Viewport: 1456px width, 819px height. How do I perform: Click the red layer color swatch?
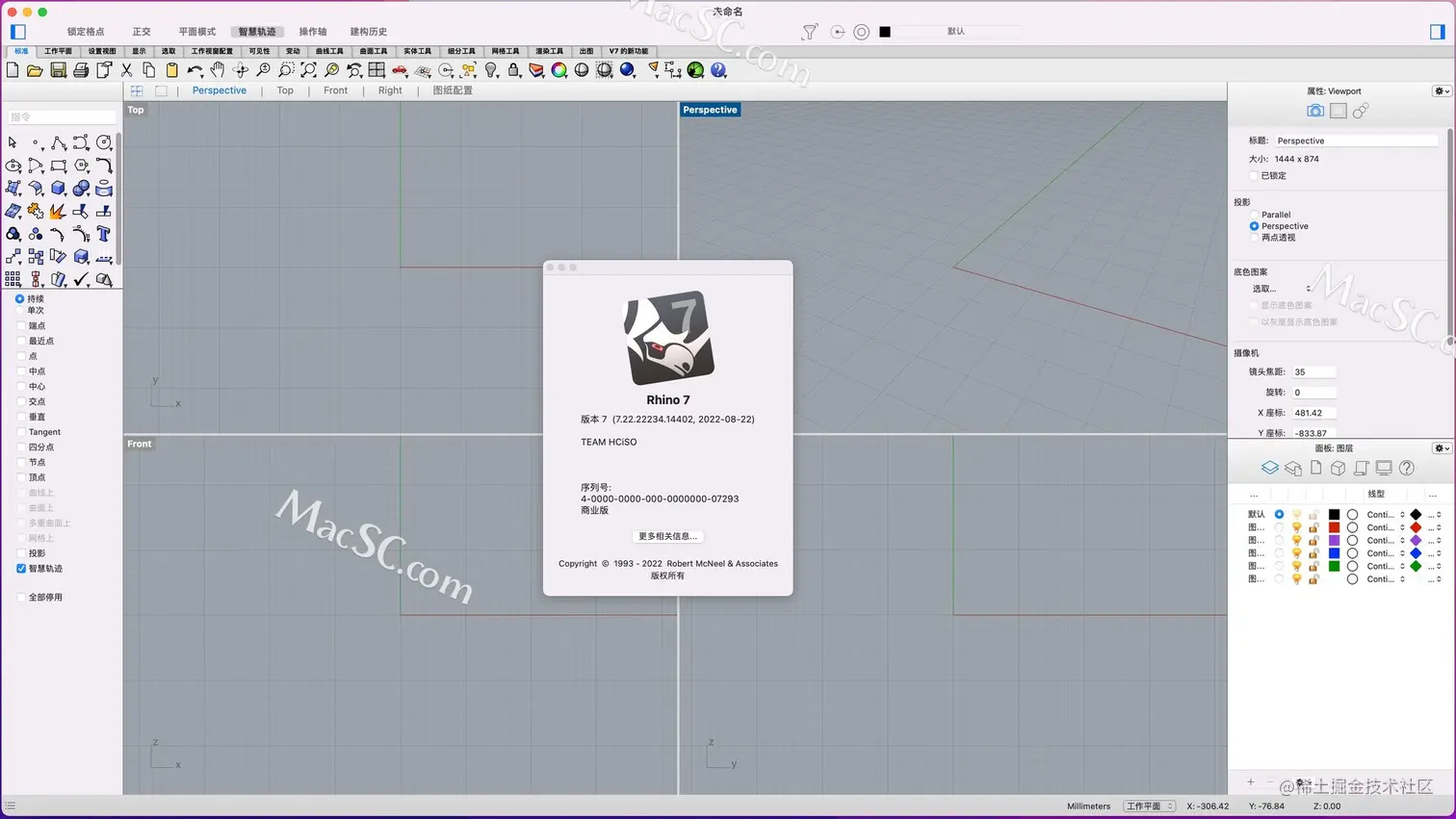pyautogui.click(x=1335, y=527)
